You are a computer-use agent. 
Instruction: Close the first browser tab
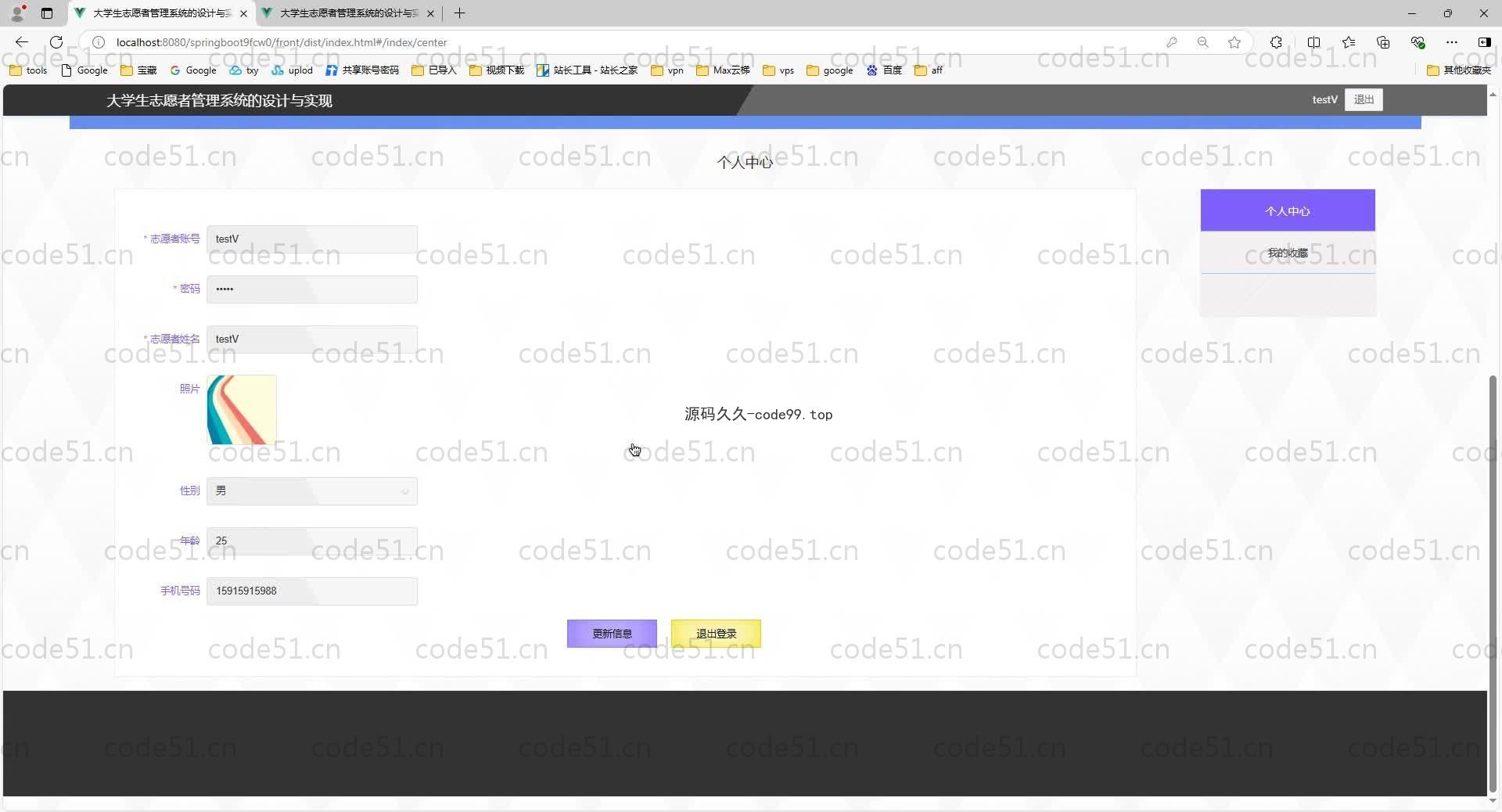point(243,13)
